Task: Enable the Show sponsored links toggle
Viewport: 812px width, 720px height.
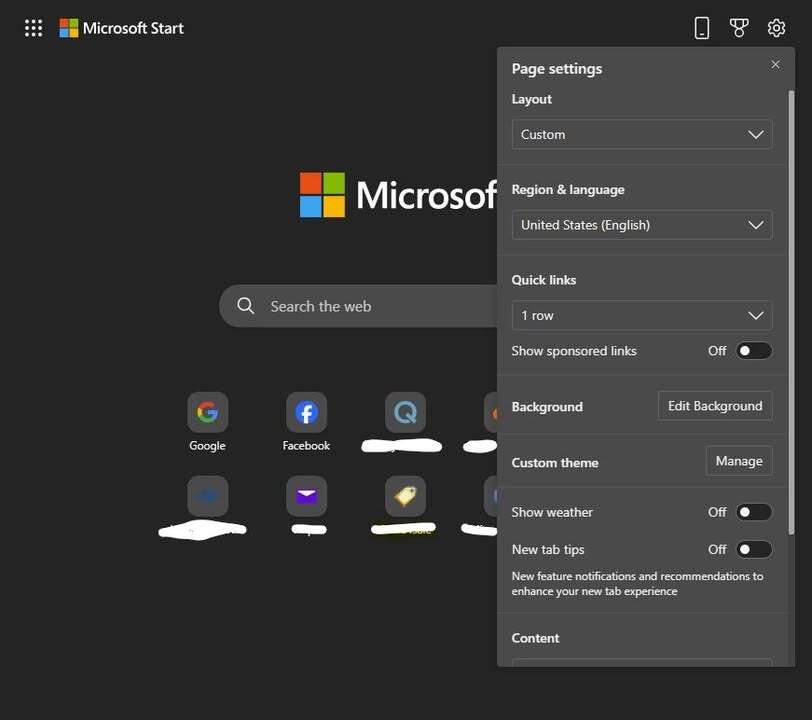Action: click(x=754, y=350)
